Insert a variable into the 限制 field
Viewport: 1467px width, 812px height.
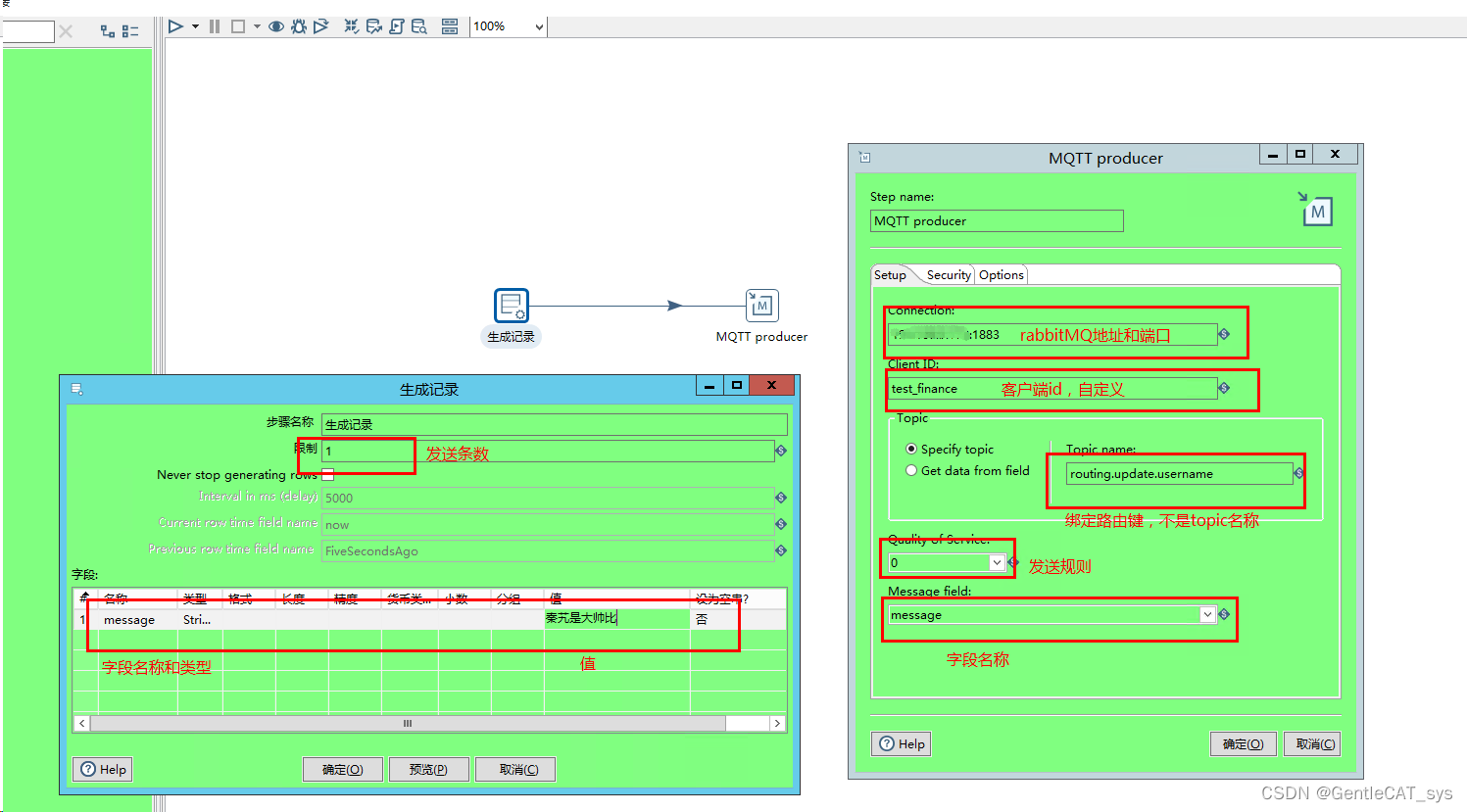pos(781,451)
